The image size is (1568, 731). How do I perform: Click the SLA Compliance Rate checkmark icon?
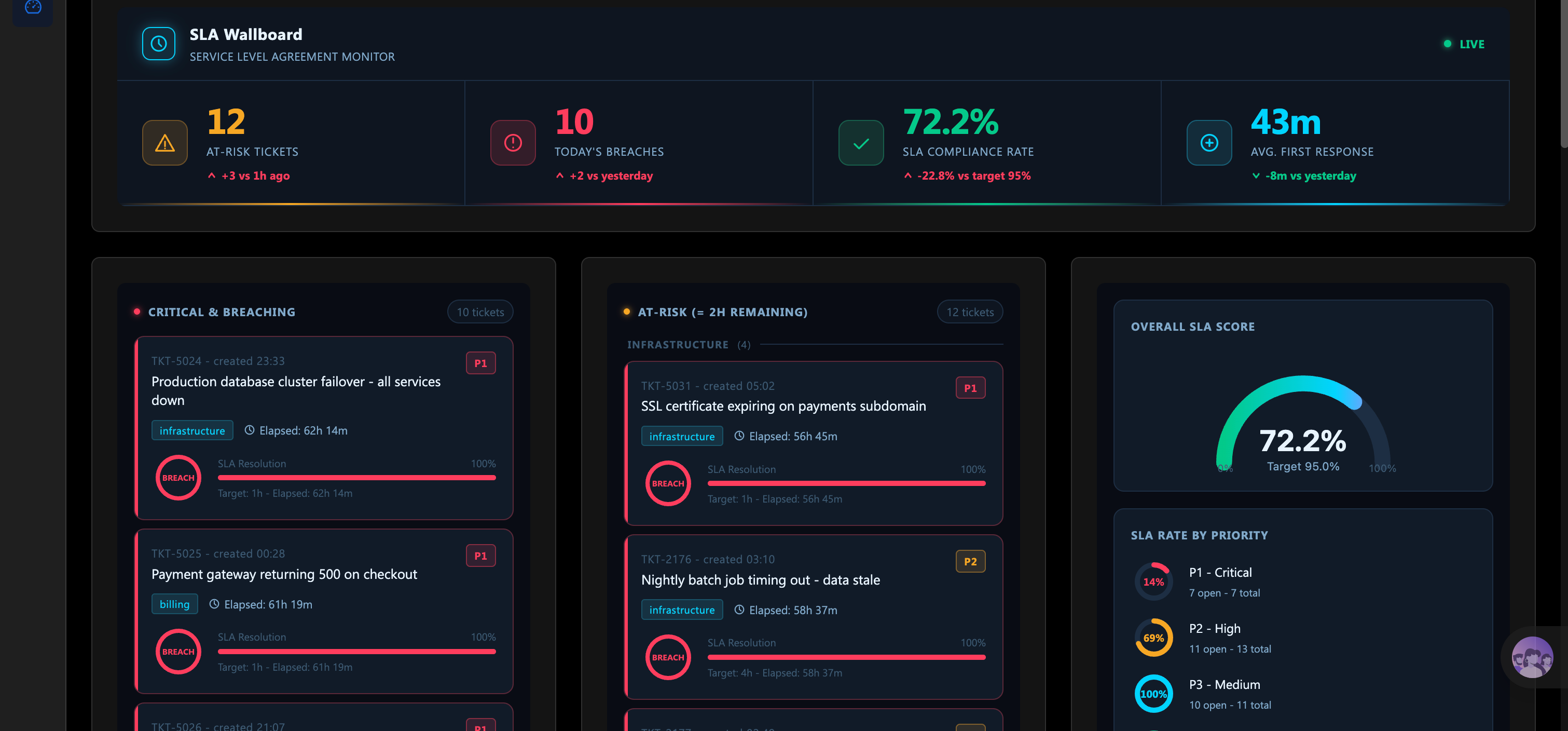(x=861, y=143)
